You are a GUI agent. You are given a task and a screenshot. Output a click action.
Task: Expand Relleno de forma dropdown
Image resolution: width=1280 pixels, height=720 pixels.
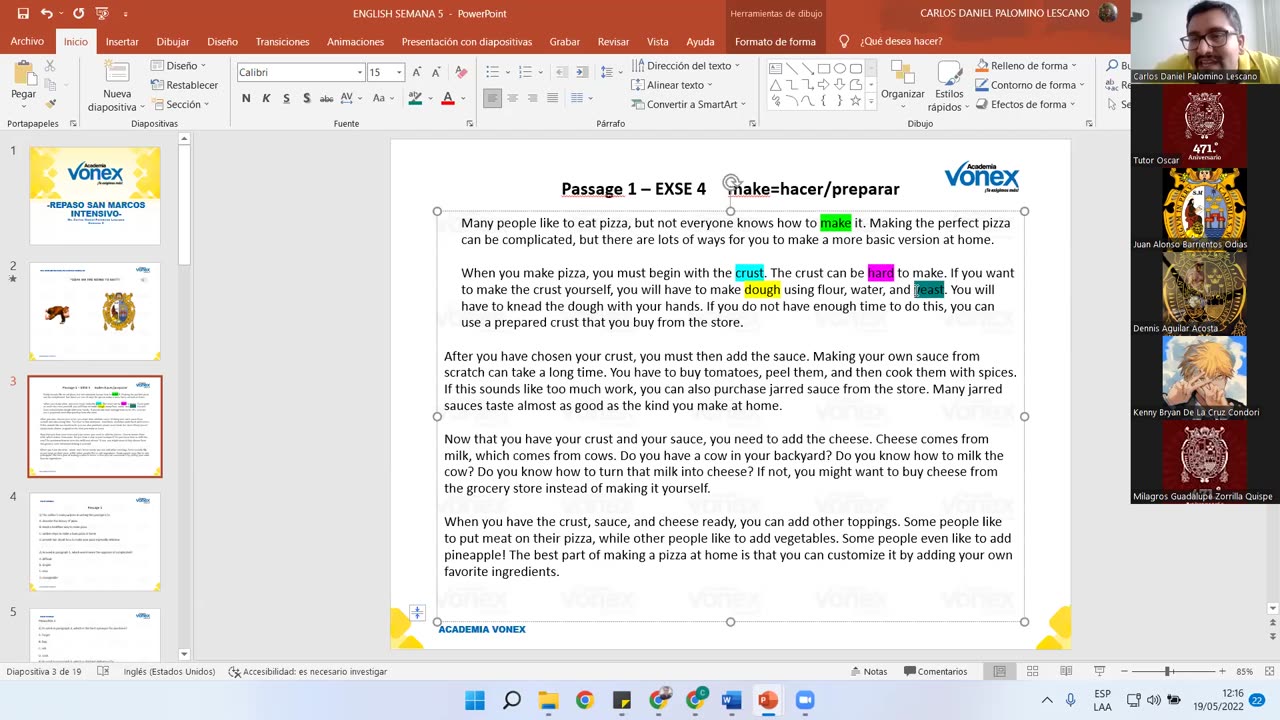[1026, 66]
